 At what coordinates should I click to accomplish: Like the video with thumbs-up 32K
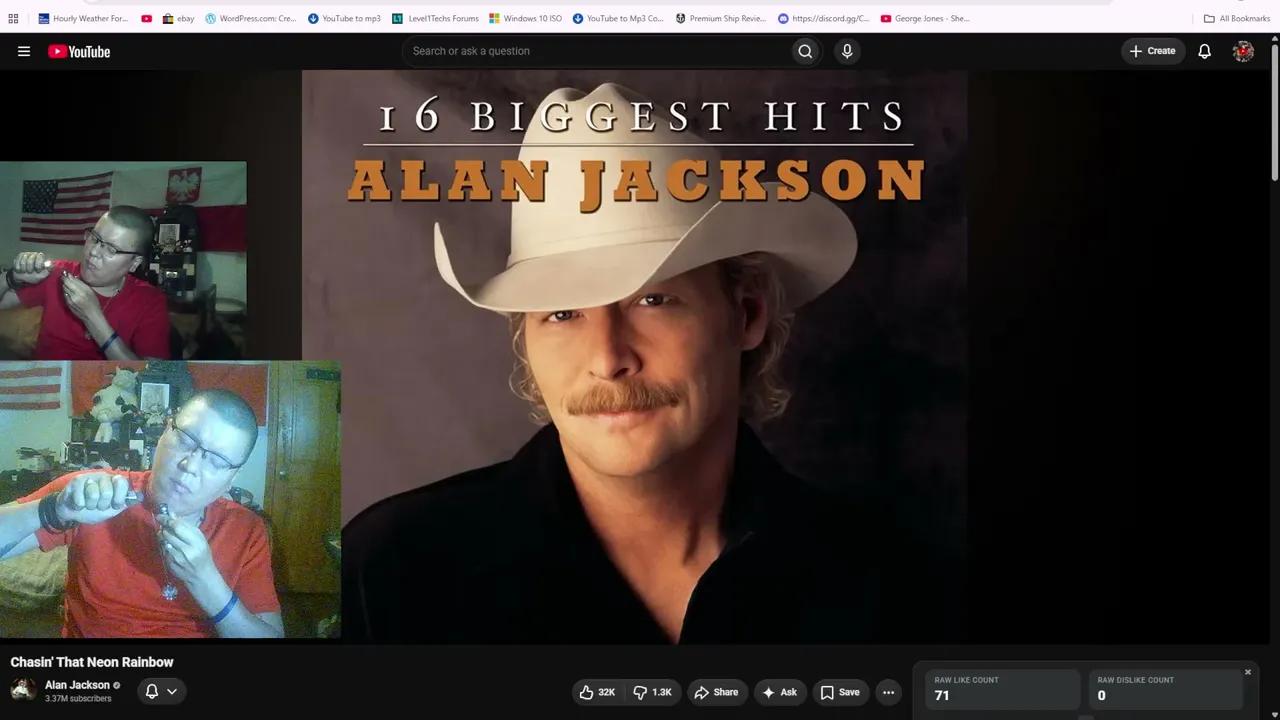597,692
